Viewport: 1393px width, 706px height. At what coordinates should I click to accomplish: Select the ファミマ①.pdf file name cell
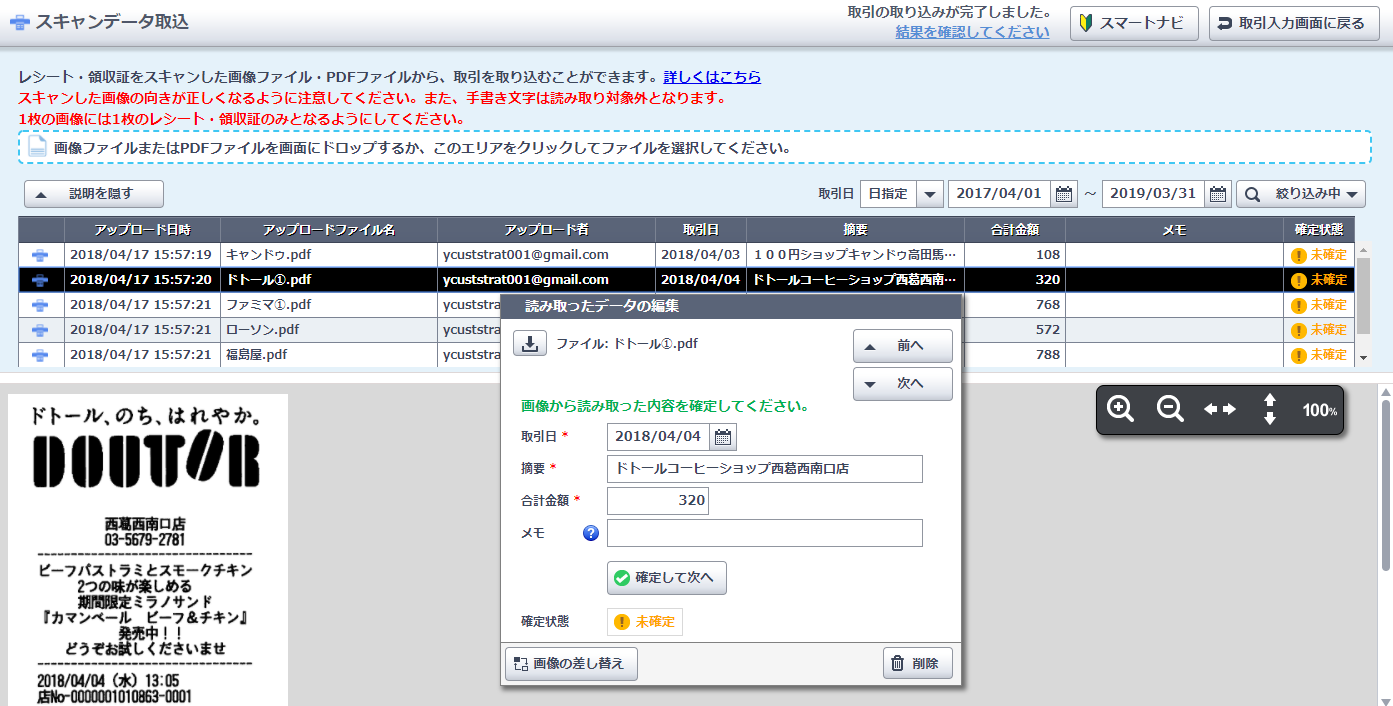coord(328,305)
